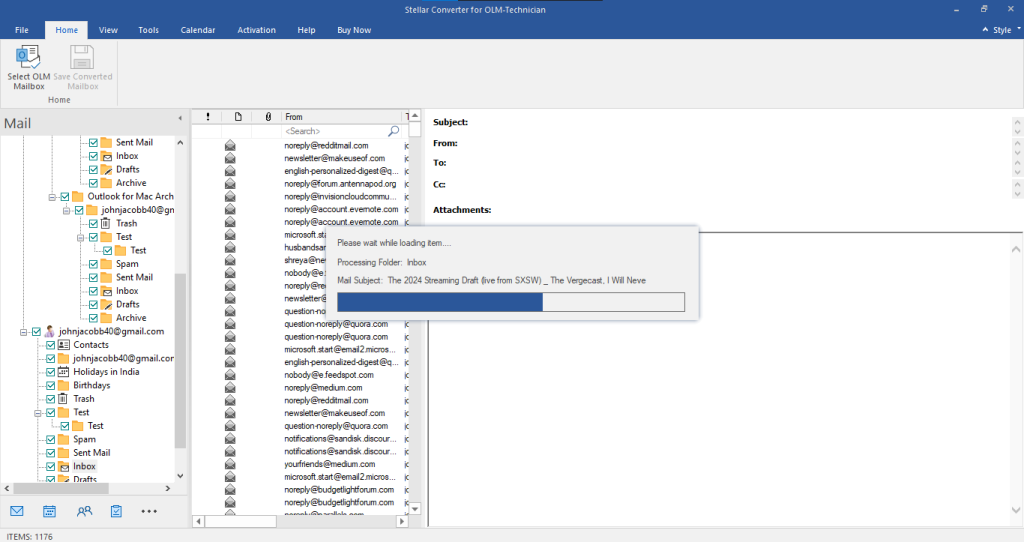Click search magnifier icon in From column
The image size is (1024, 542).
[393, 131]
